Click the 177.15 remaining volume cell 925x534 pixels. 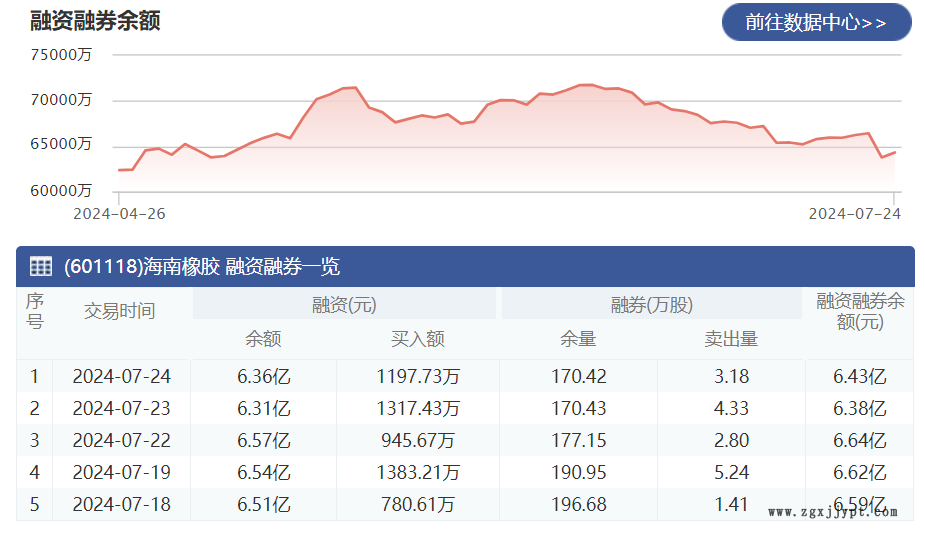coord(579,440)
